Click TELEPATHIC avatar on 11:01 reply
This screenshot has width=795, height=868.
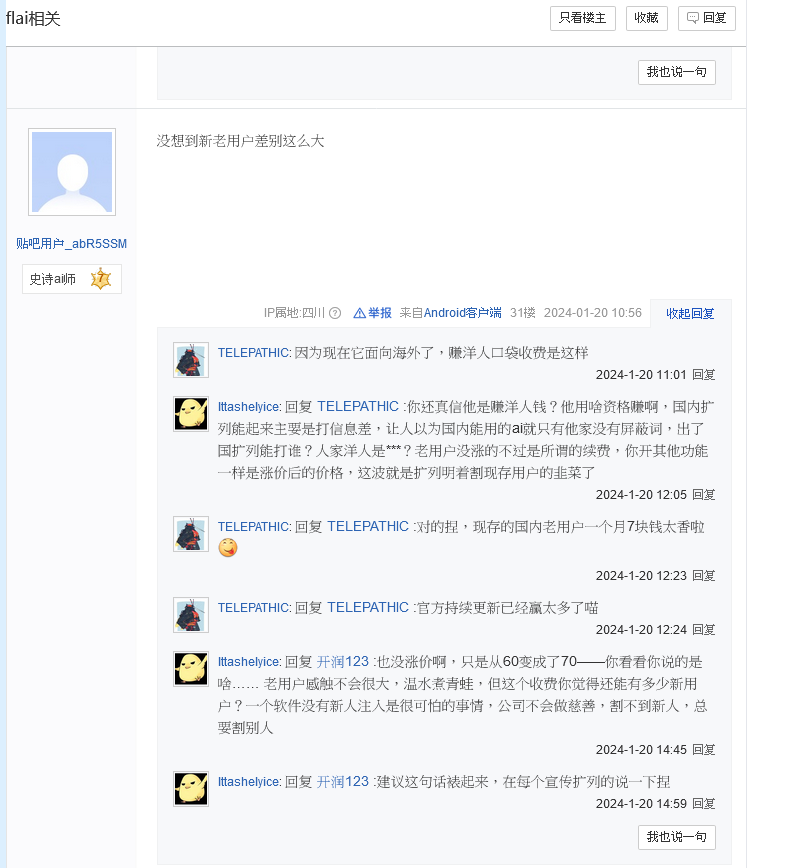[x=191, y=360]
